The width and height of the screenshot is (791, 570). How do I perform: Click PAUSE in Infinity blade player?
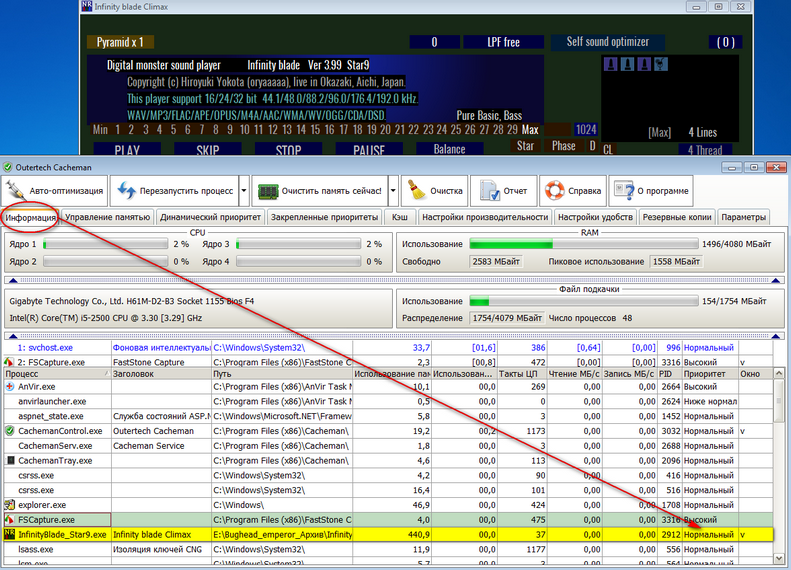pyautogui.click(x=369, y=149)
